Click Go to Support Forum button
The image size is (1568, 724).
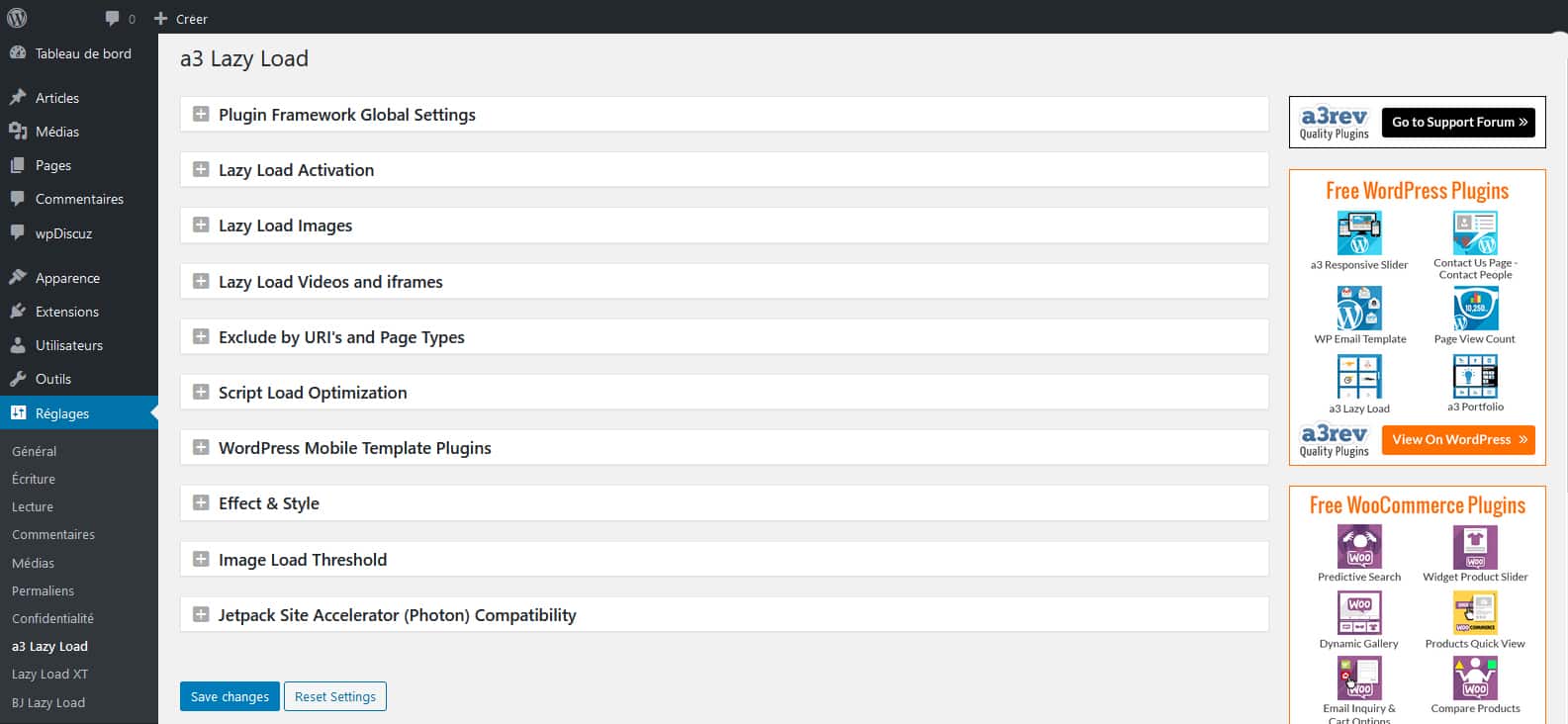pos(1458,123)
